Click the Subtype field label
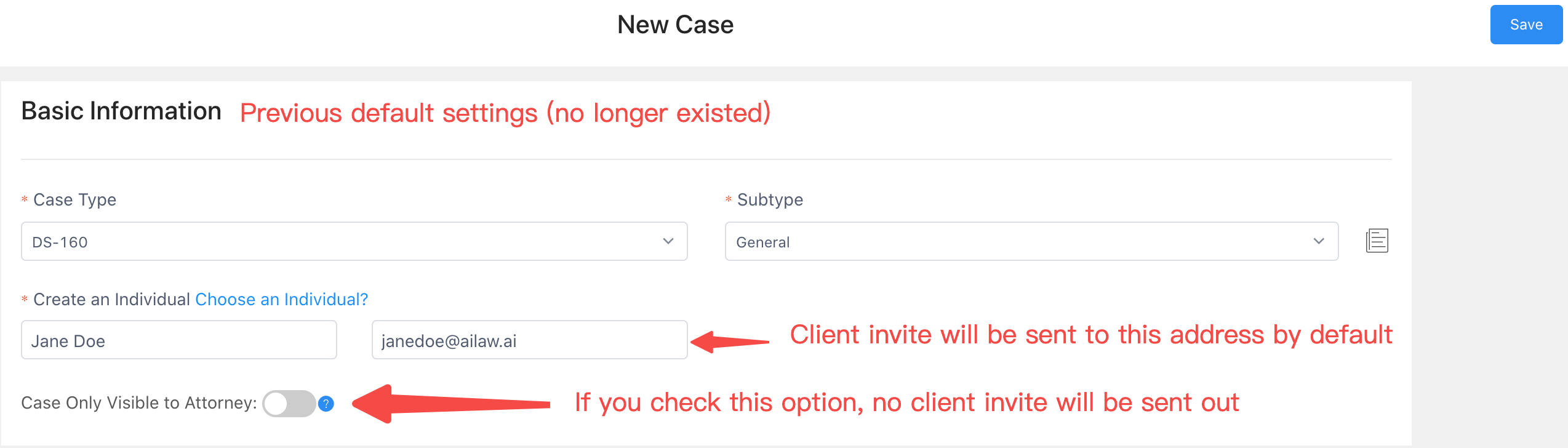Image resolution: width=1568 pixels, height=448 pixels. [x=770, y=200]
